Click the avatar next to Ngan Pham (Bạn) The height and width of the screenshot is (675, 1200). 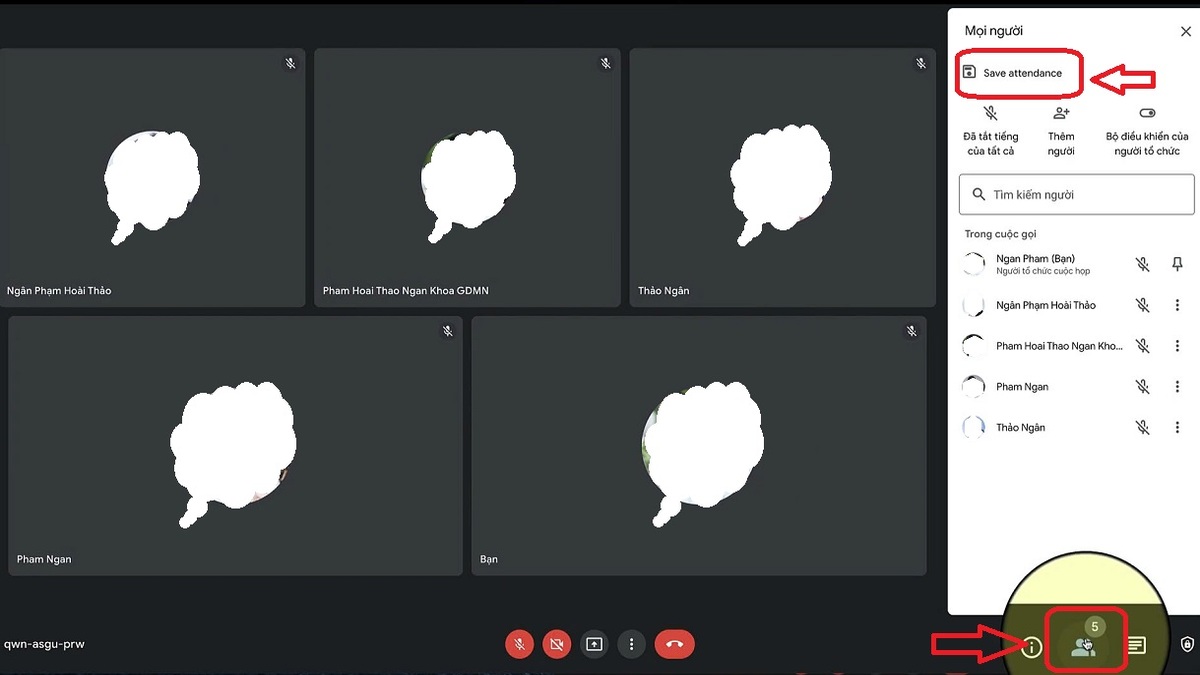pyautogui.click(x=973, y=264)
